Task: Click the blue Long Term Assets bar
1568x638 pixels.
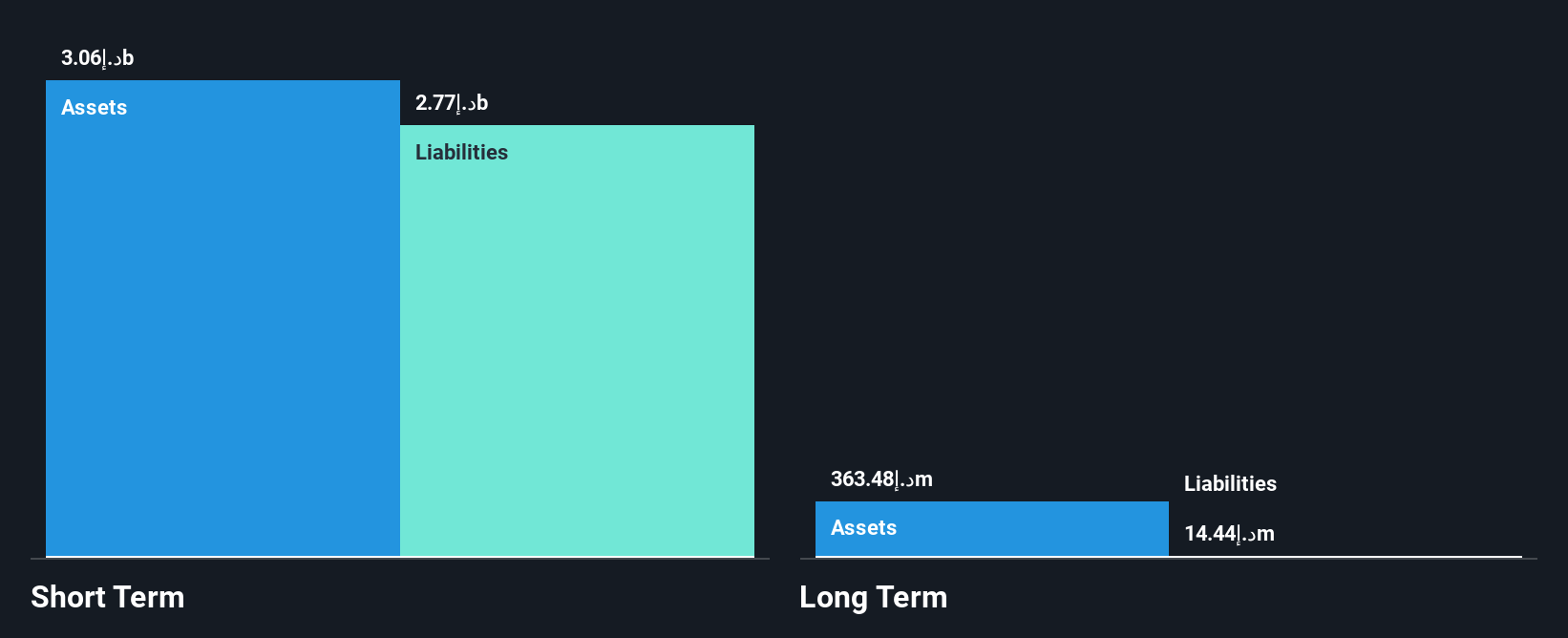Action: click(992, 529)
